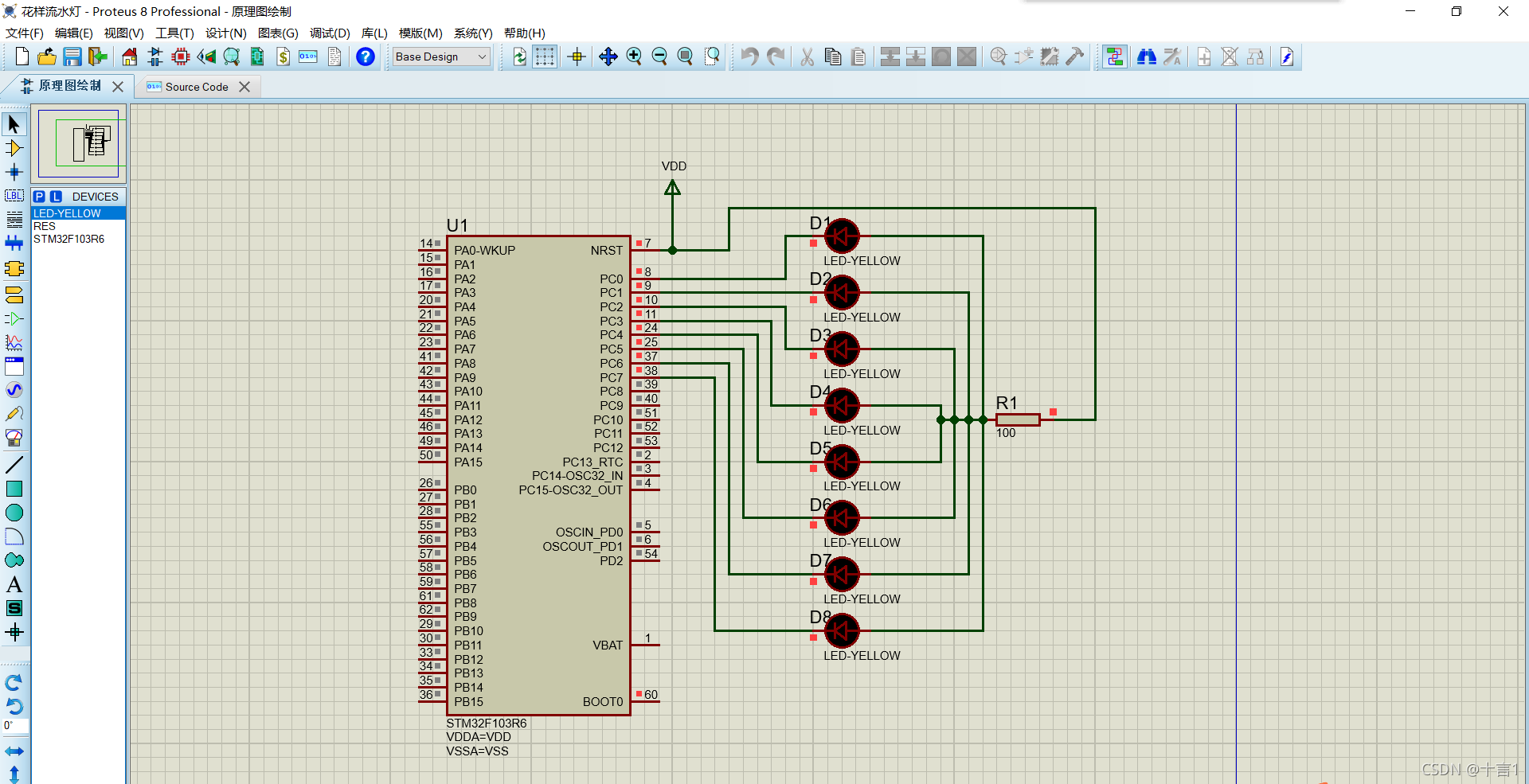
Task: Copy to clipboard icon
Action: tap(833, 57)
